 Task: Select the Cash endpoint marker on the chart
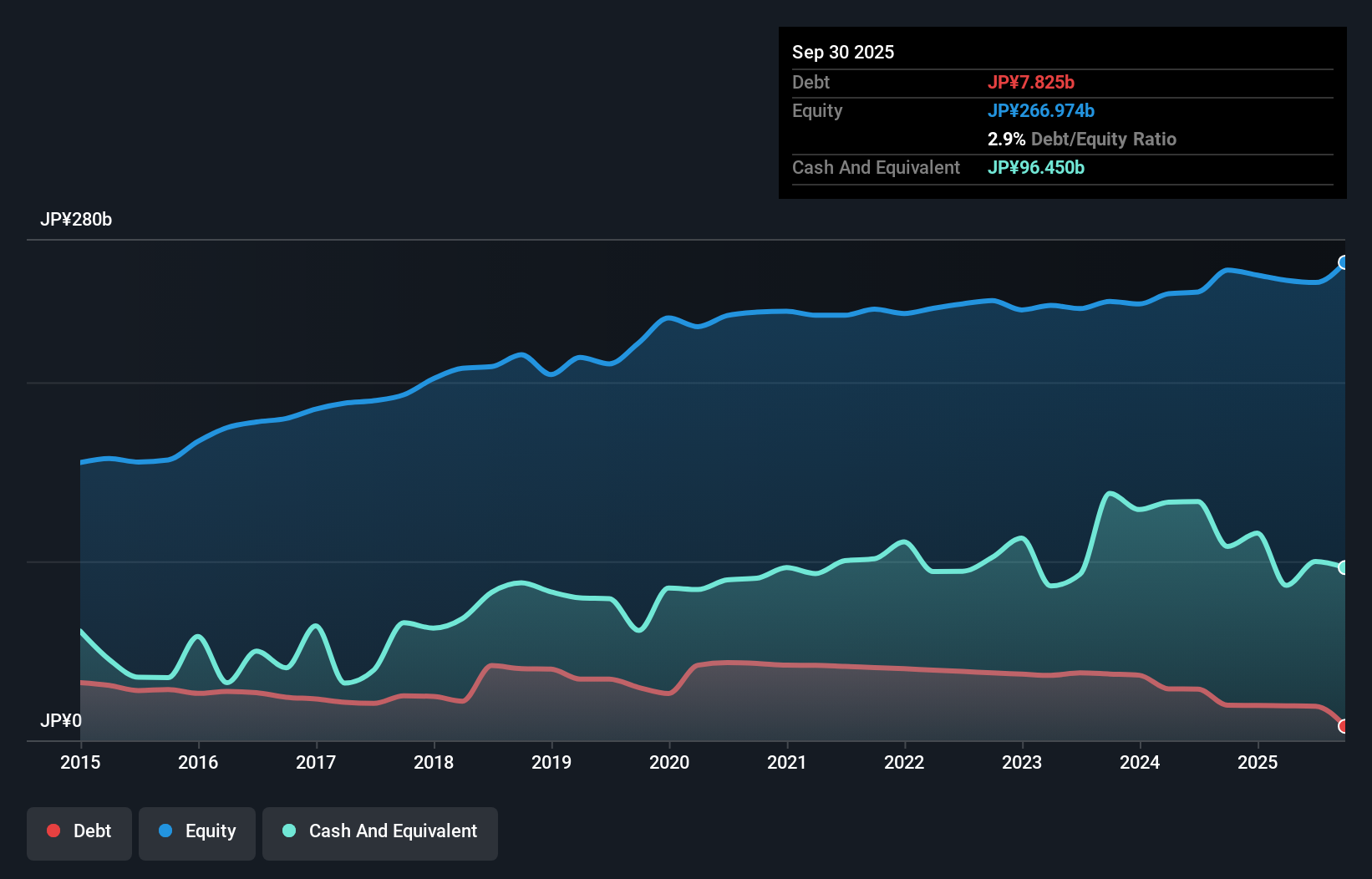coord(1343,567)
